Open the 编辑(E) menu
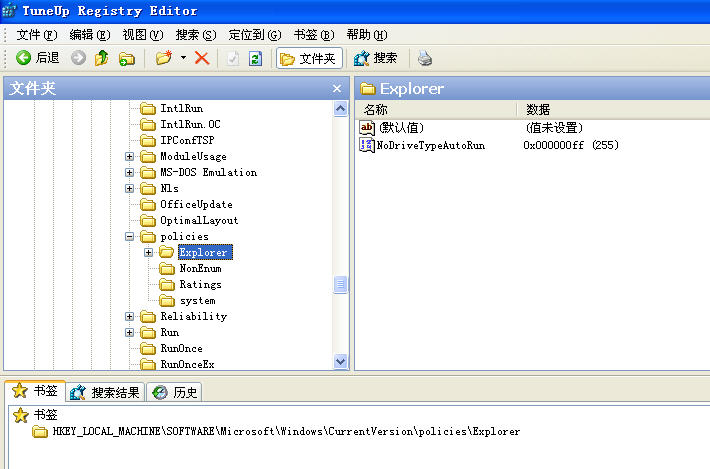The image size is (710, 469). click(90, 35)
